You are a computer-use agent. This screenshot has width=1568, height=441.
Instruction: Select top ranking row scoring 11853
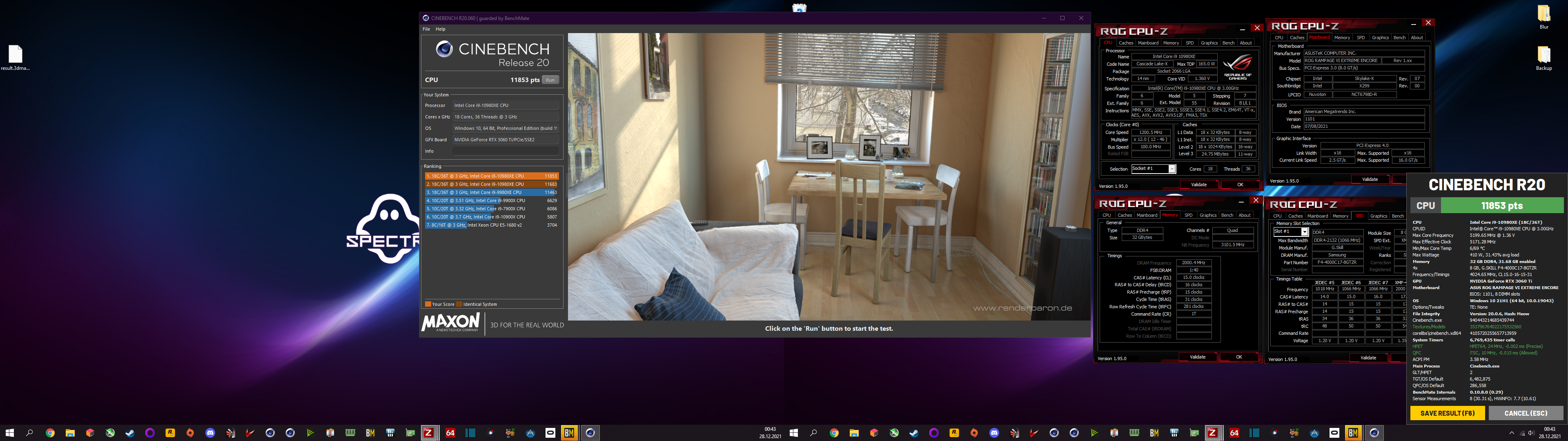coord(492,176)
